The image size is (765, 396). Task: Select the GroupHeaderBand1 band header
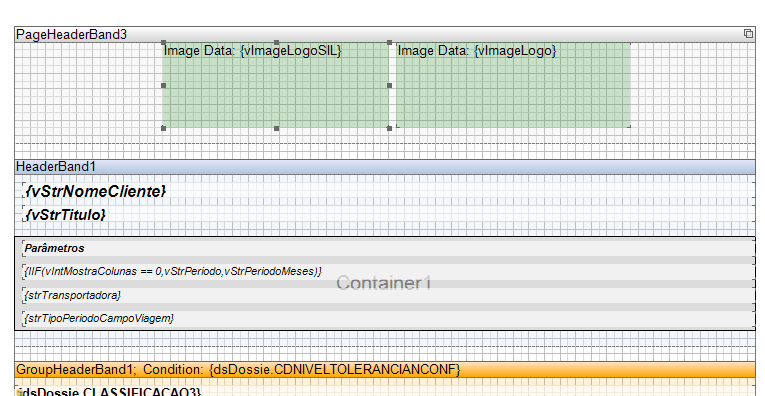[385, 370]
